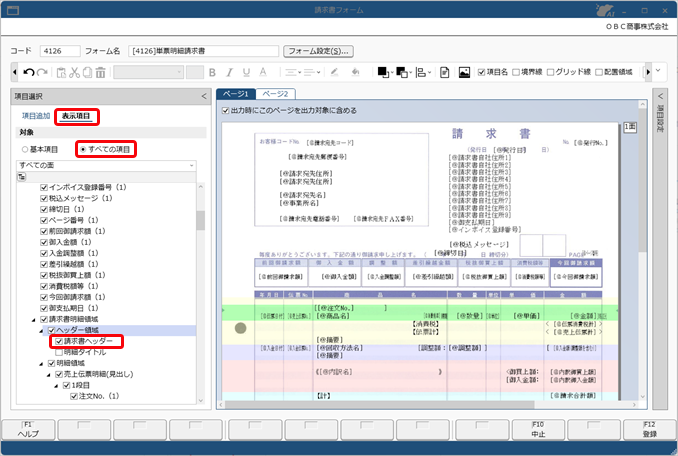The image size is (678, 456).
Task: Select the すべての項目 radio button
Action: (83, 150)
